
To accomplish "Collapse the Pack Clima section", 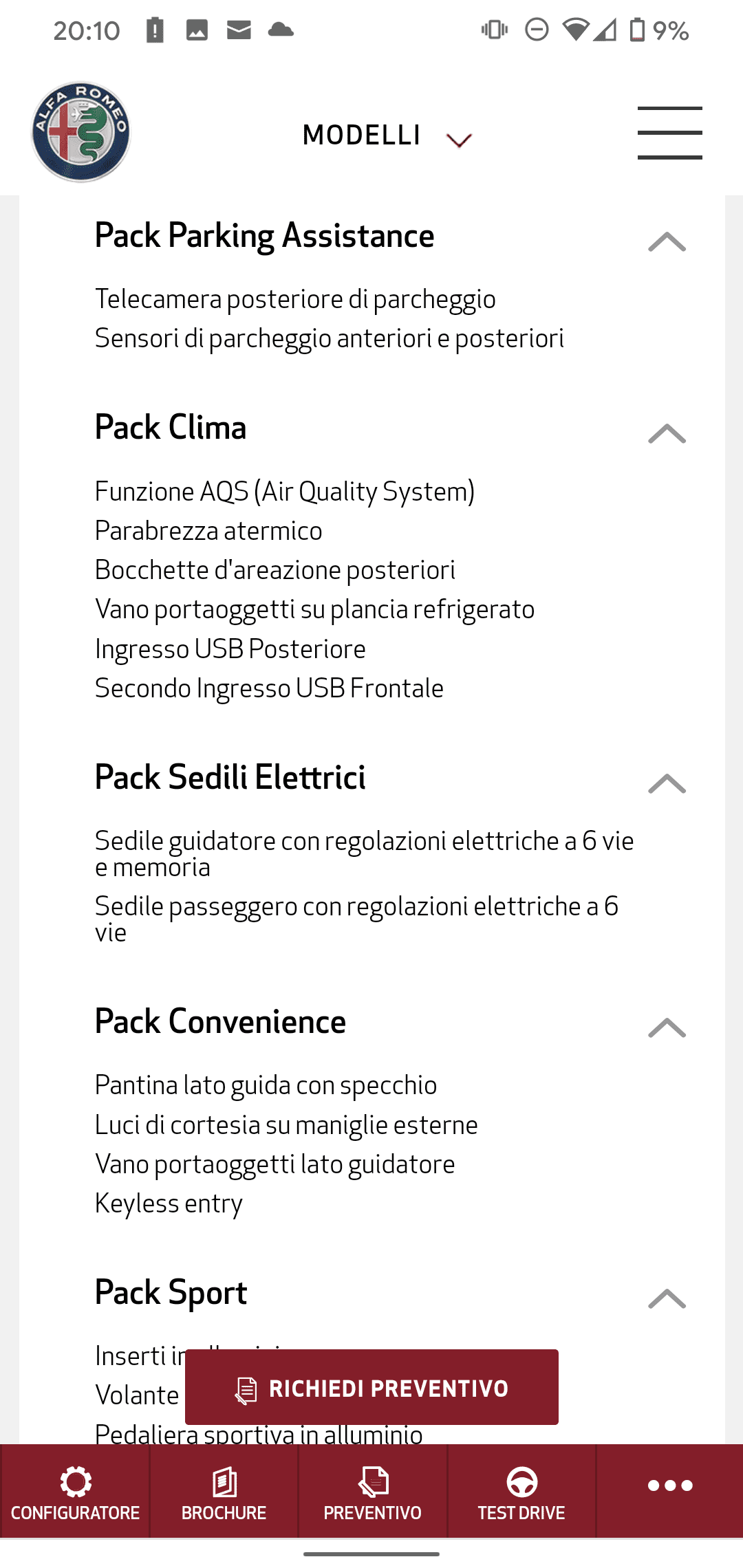I will [667, 434].
